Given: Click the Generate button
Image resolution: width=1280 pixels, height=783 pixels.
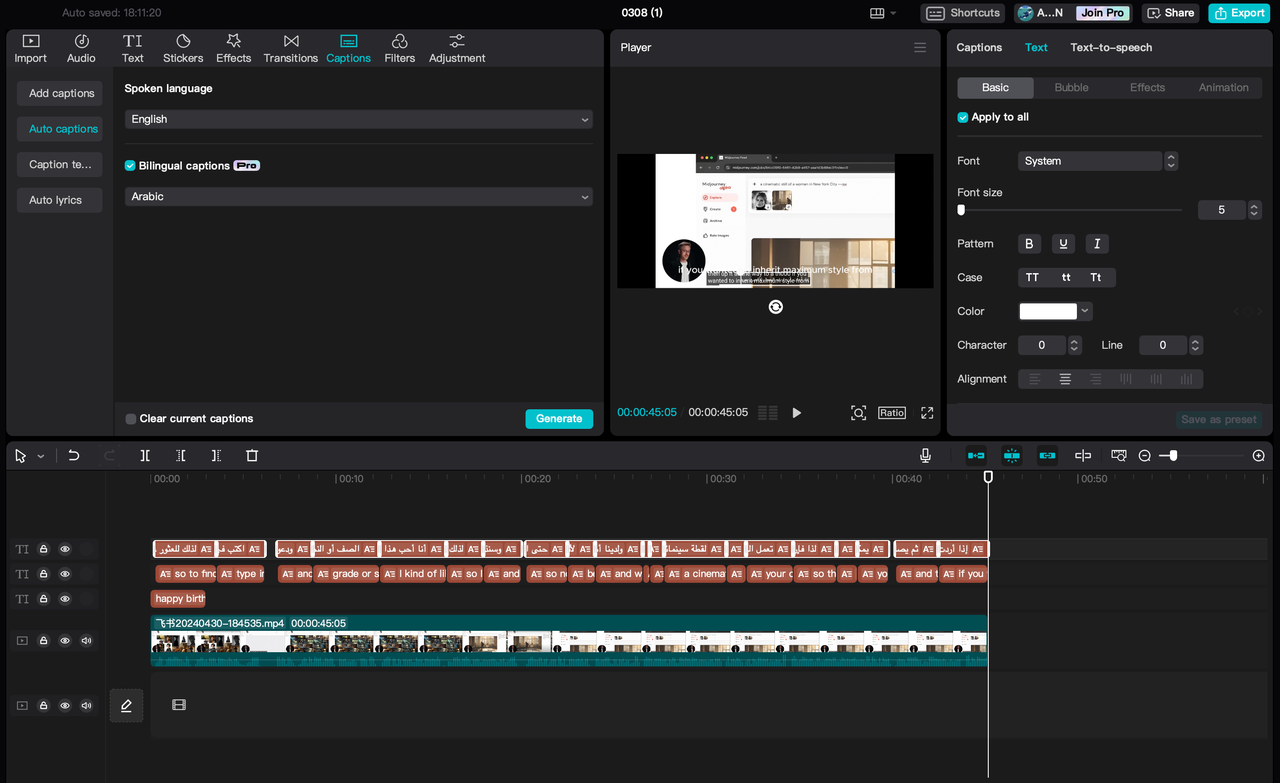Looking at the screenshot, I should [559, 418].
